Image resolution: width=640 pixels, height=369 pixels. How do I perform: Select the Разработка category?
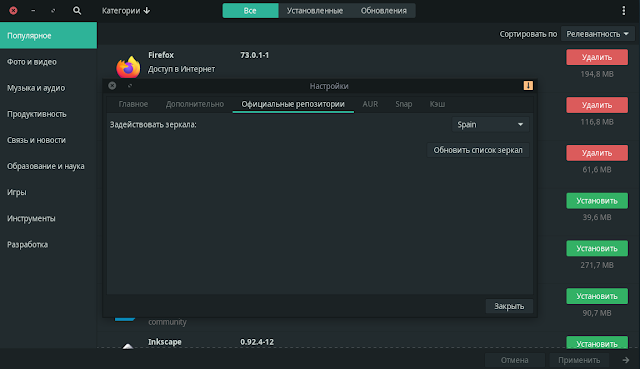[x=48, y=245]
